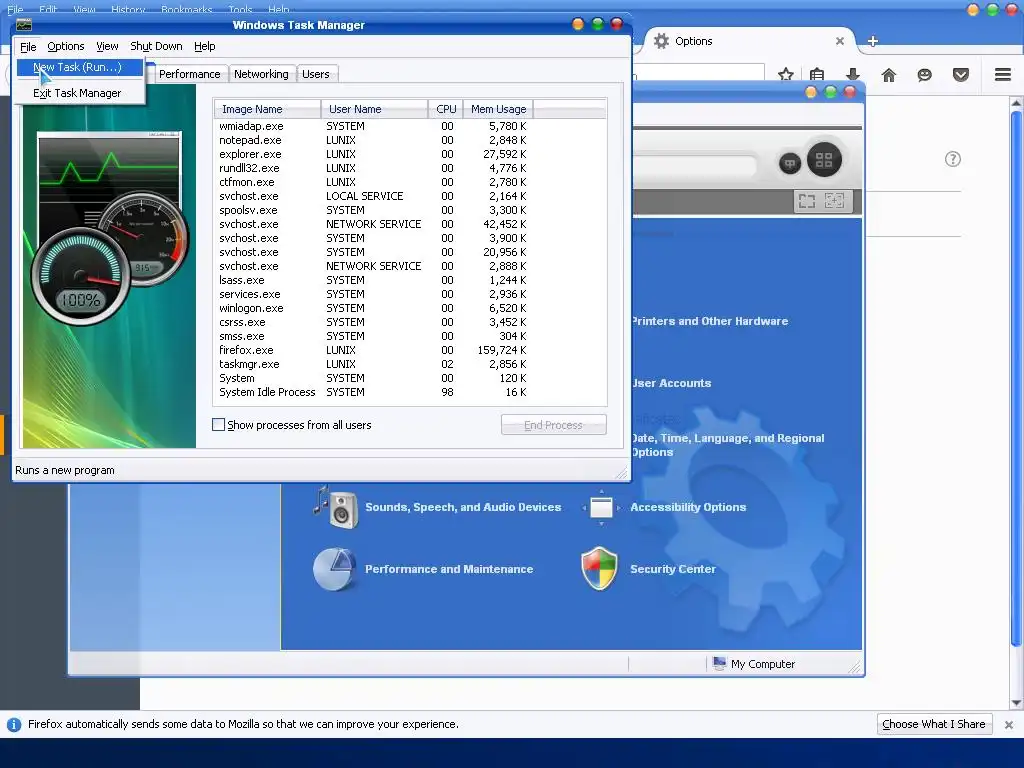Select the ctfmon.exe process row

coord(409,182)
